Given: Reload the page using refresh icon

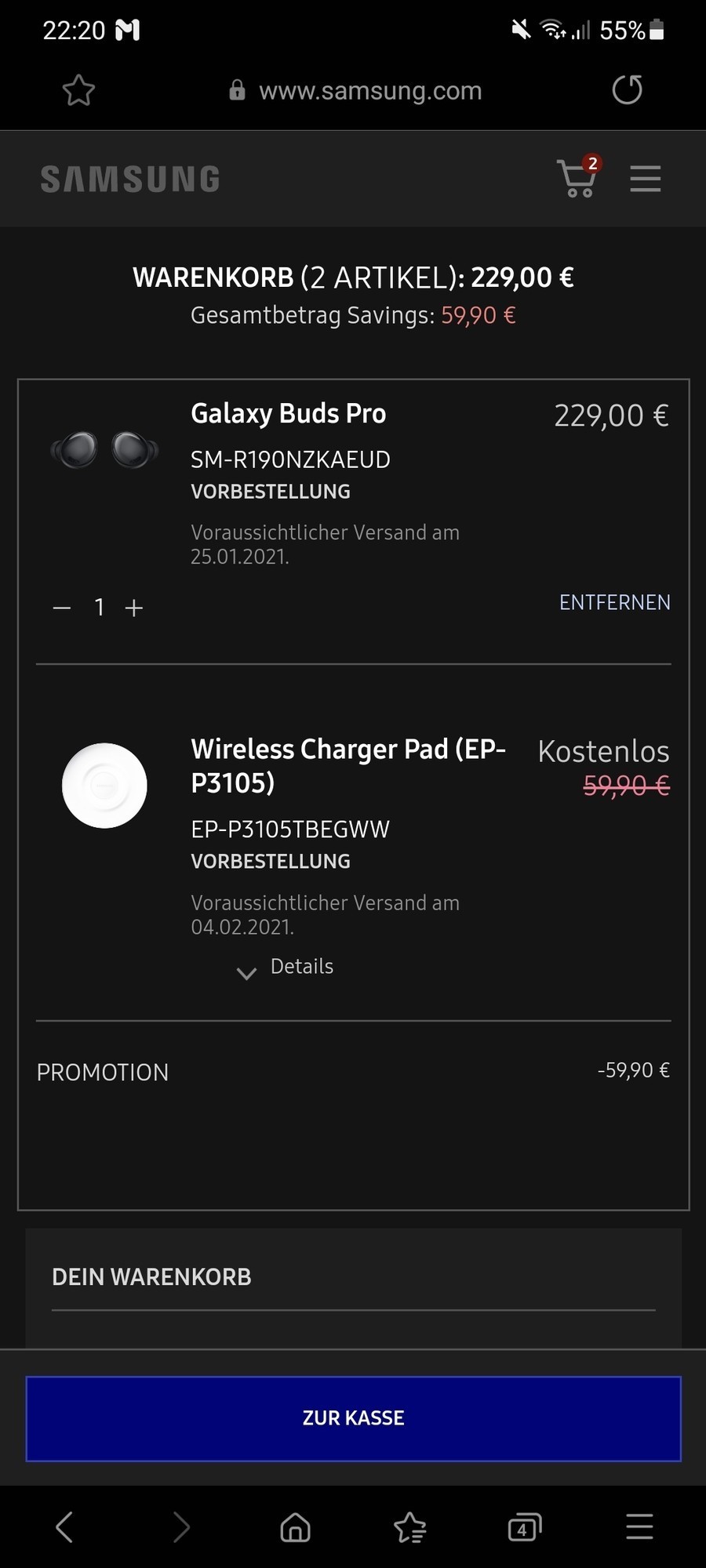Looking at the screenshot, I should pyautogui.click(x=627, y=89).
